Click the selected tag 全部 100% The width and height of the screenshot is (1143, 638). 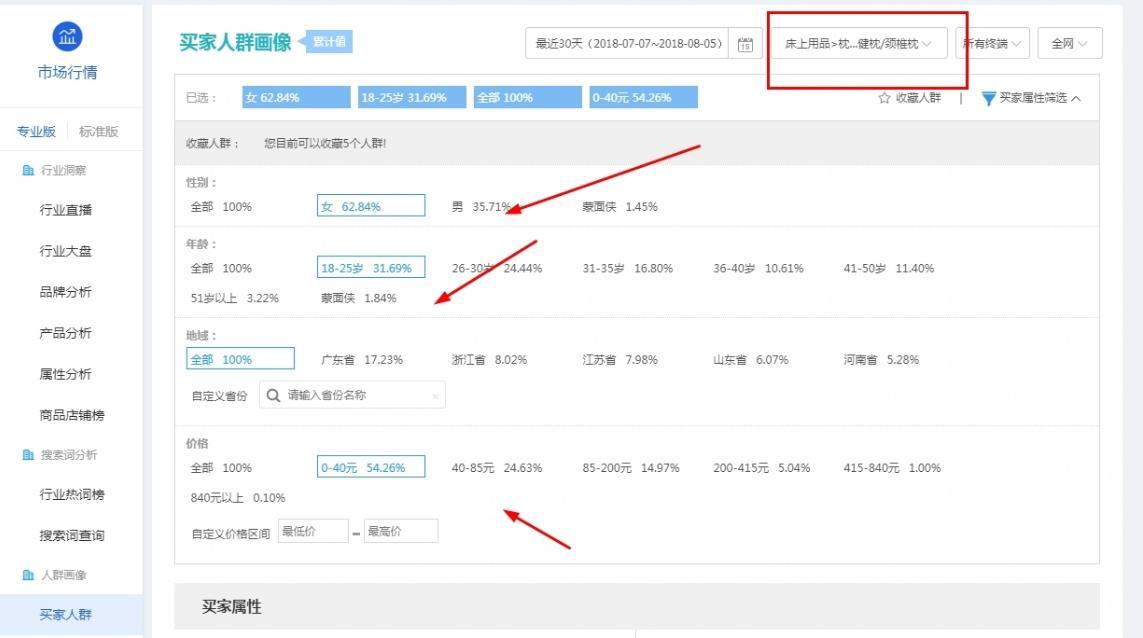528,97
